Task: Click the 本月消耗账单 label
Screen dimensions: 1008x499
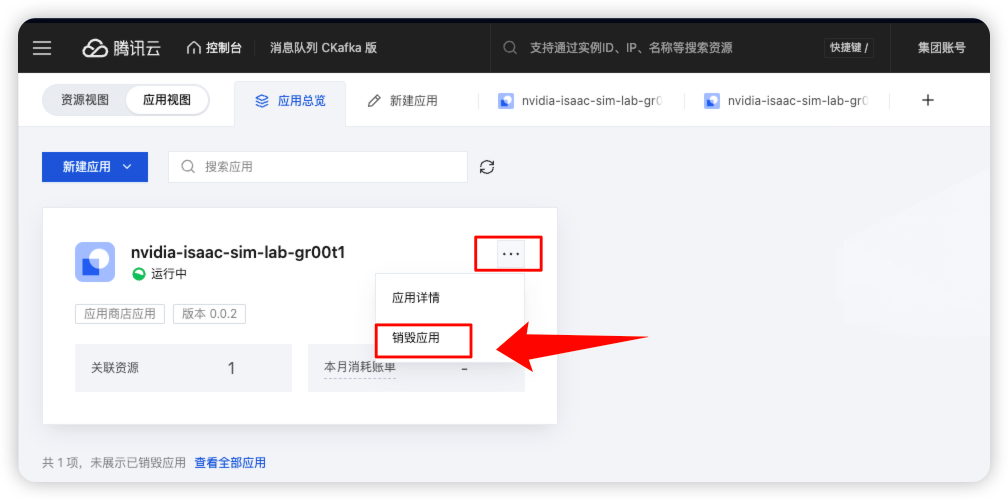Action: point(360,368)
